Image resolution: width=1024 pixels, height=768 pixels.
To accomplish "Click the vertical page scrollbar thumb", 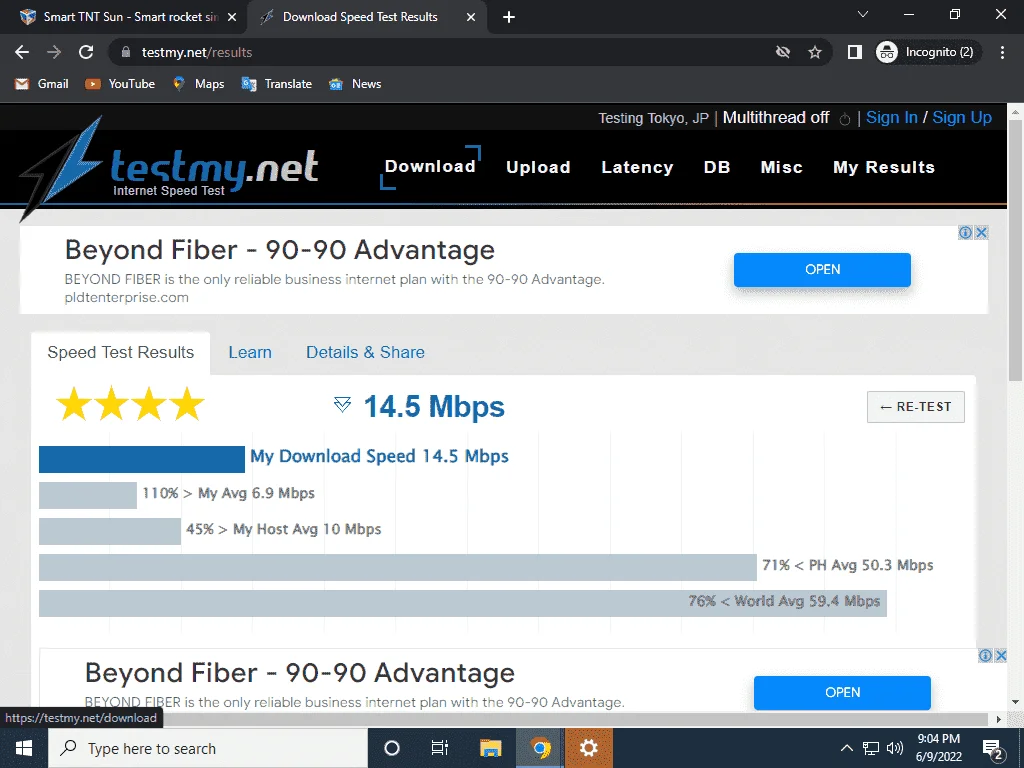I will click(1016, 251).
